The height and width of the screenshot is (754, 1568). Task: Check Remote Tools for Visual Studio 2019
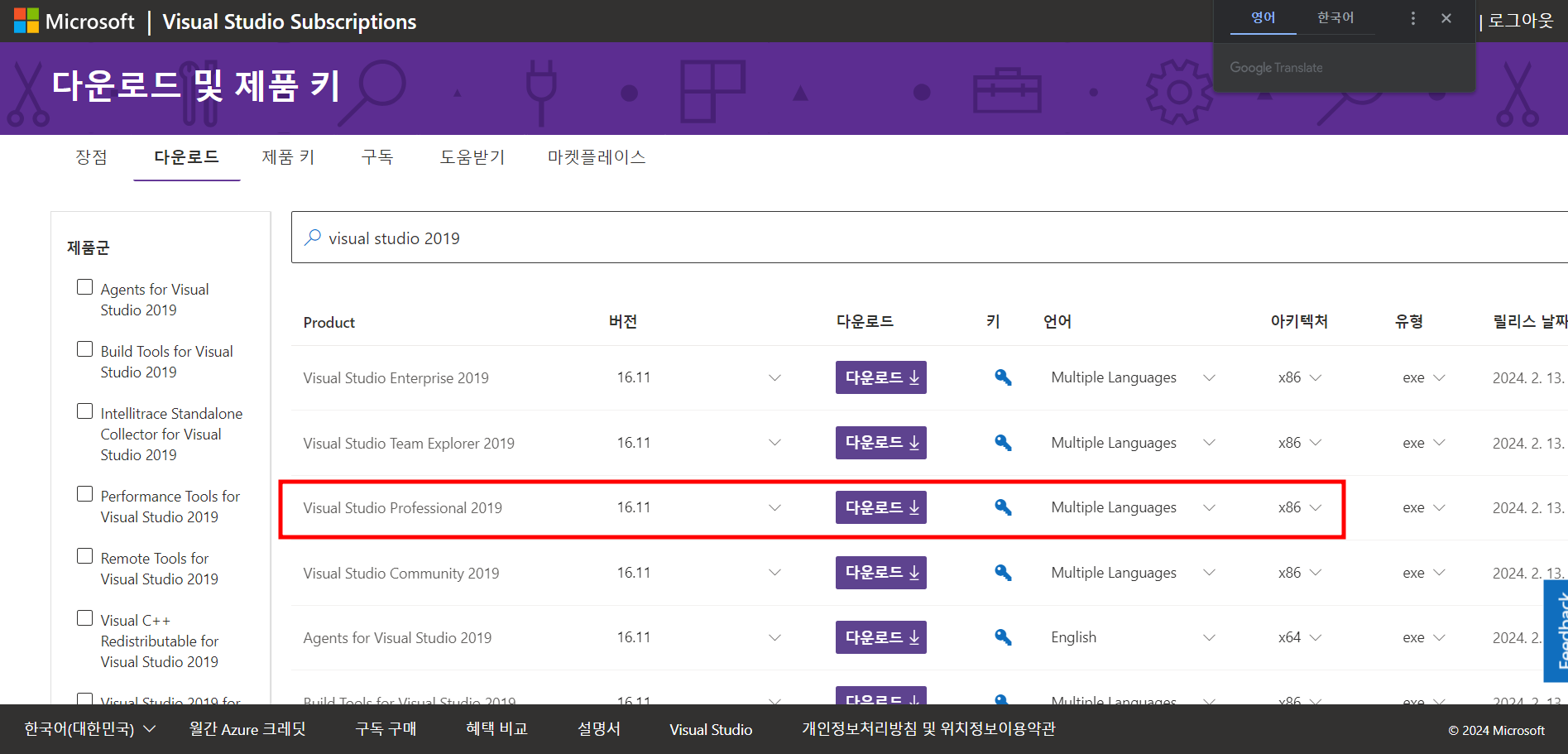(x=84, y=556)
